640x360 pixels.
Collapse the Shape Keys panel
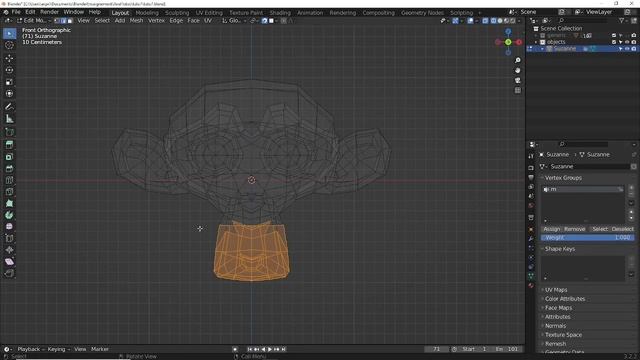560,249
